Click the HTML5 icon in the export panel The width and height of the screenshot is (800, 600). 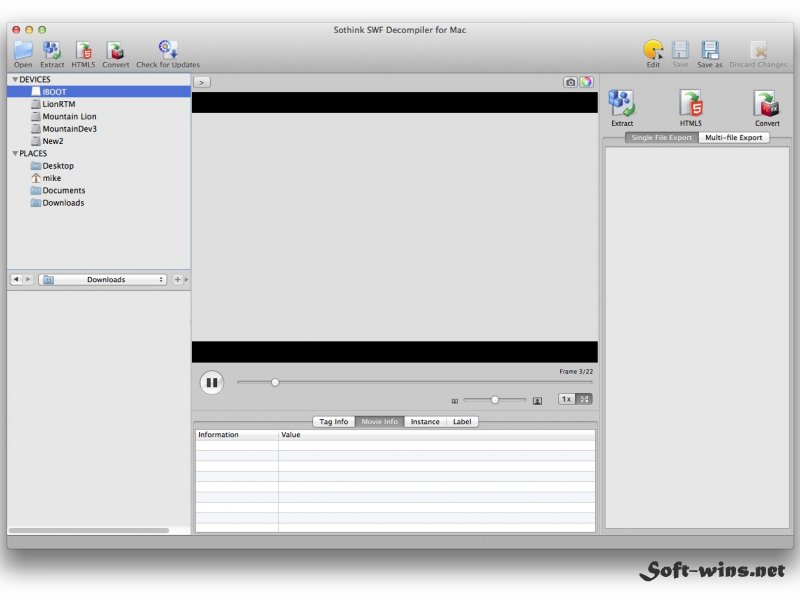691,108
